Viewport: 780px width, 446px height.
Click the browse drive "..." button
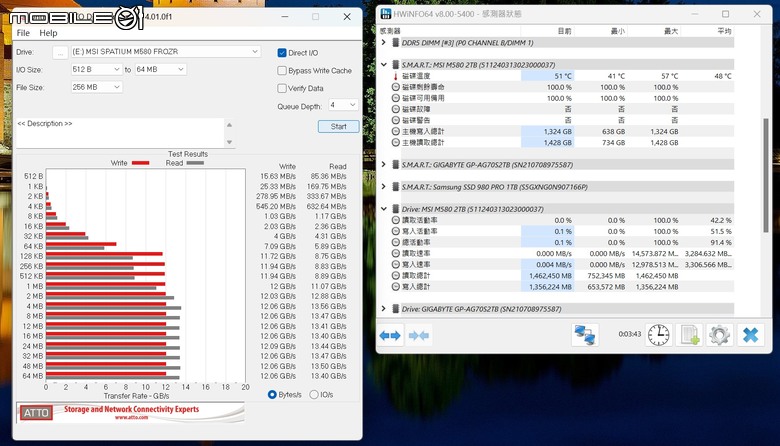click(x=60, y=52)
